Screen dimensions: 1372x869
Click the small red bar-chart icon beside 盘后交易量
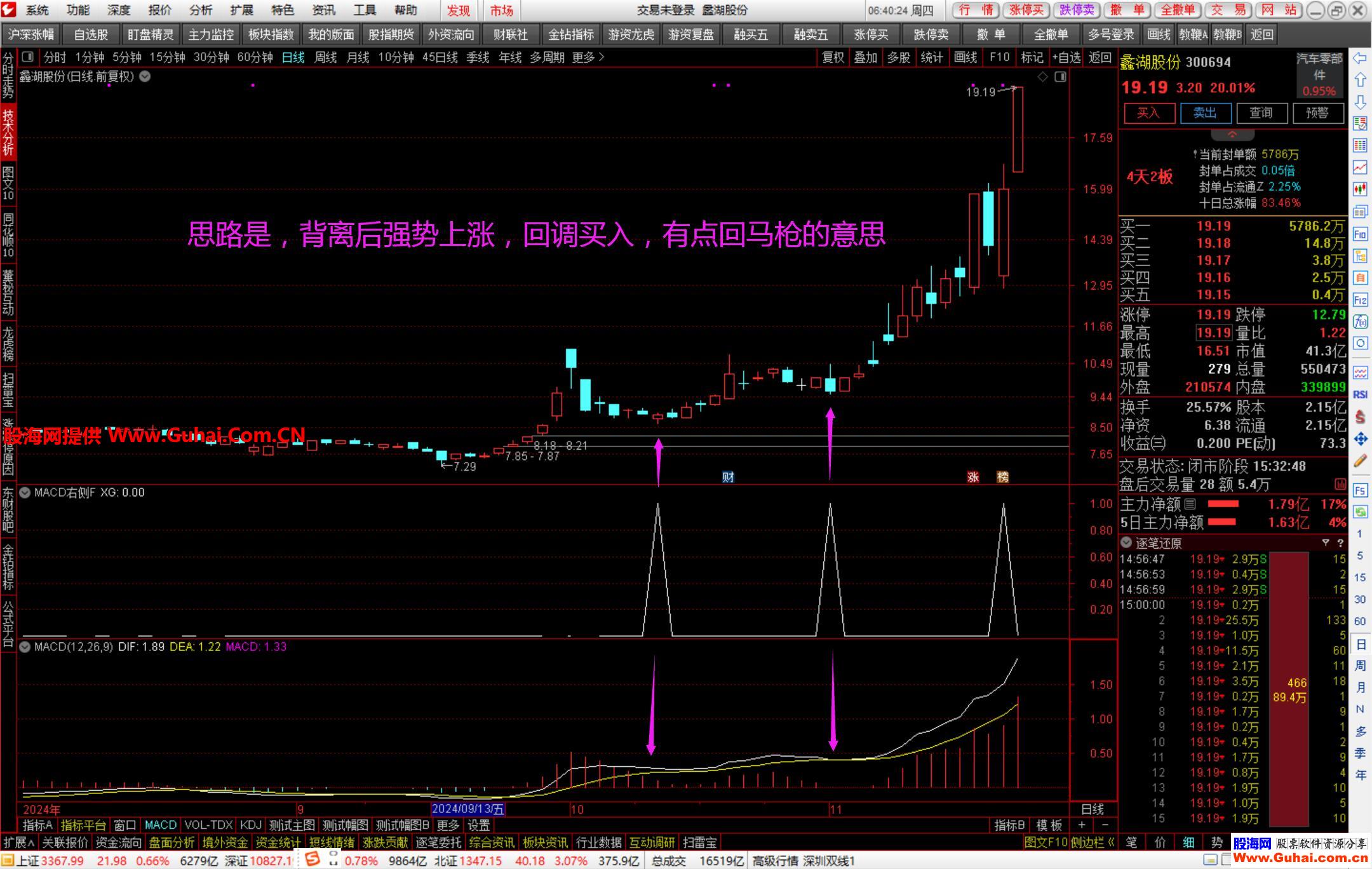click(x=1340, y=485)
